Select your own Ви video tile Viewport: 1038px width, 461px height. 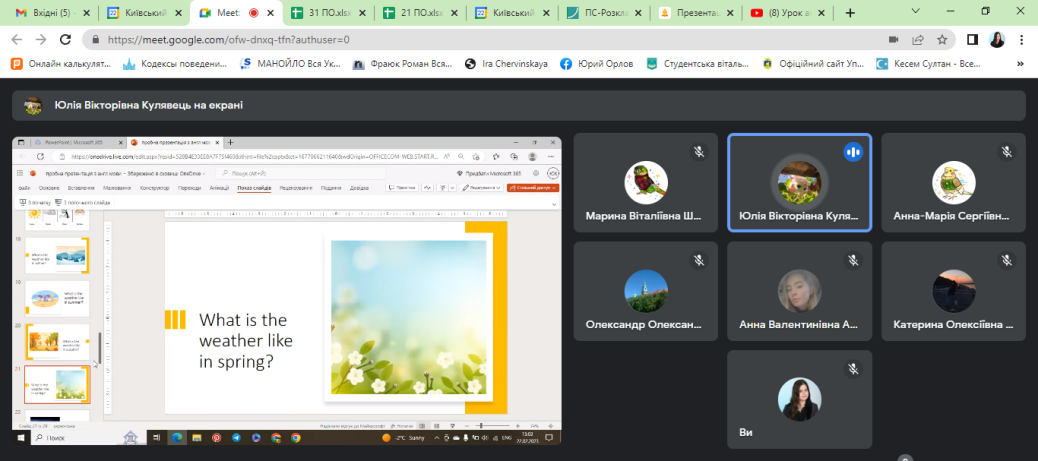(799, 399)
